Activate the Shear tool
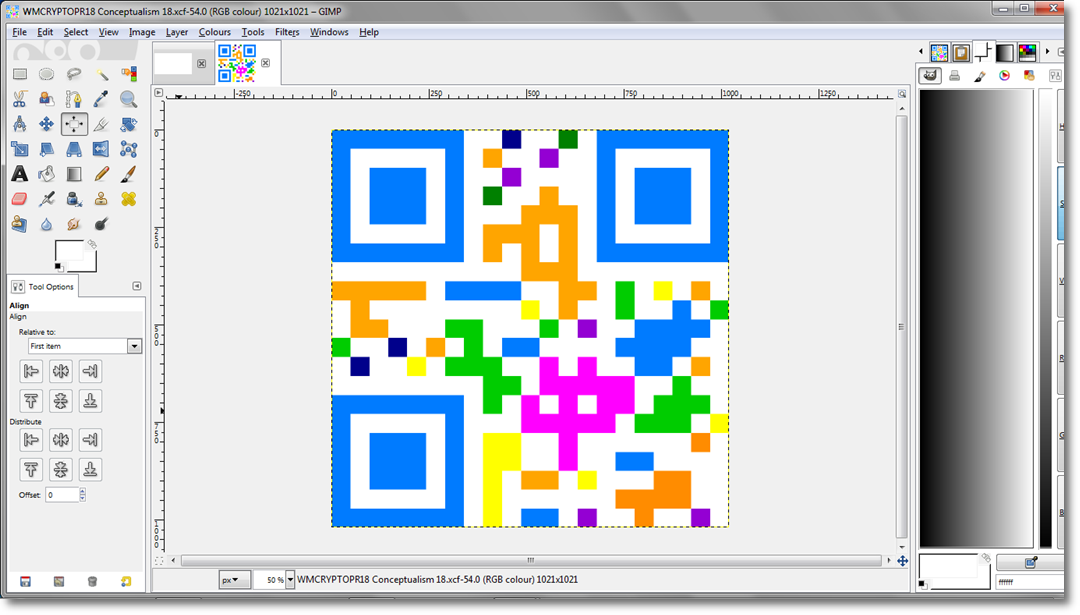The height and width of the screenshot is (615, 1080). click(x=46, y=149)
